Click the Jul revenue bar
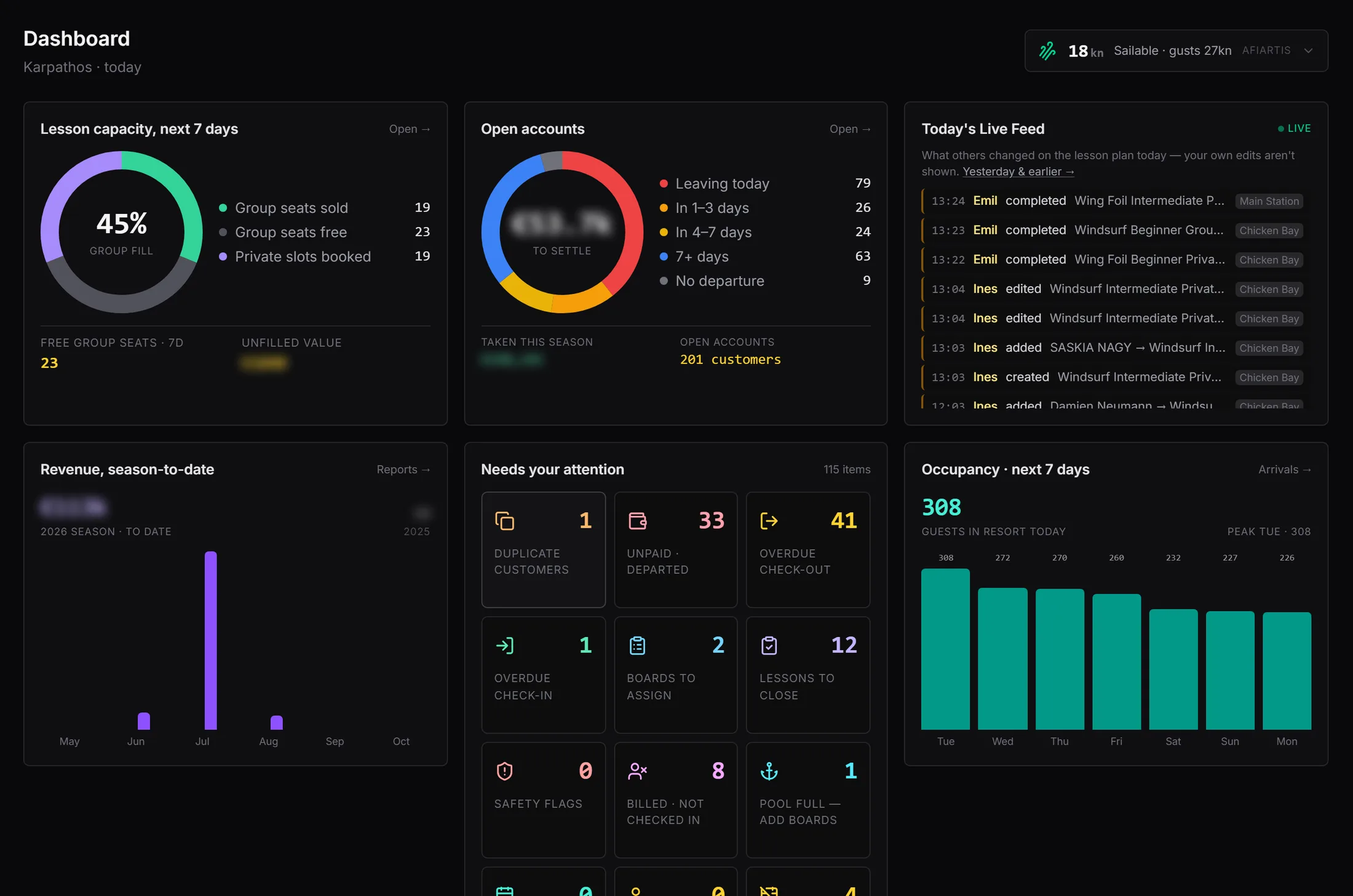1353x896 pixels. click(x=210, y=640)
